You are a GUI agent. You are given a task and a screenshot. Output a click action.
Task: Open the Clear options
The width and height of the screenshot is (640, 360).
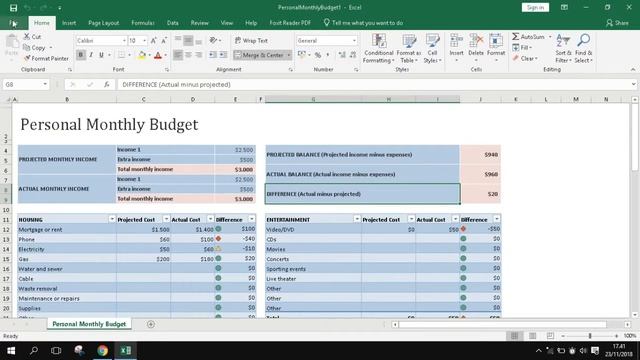tap(524, 58)
